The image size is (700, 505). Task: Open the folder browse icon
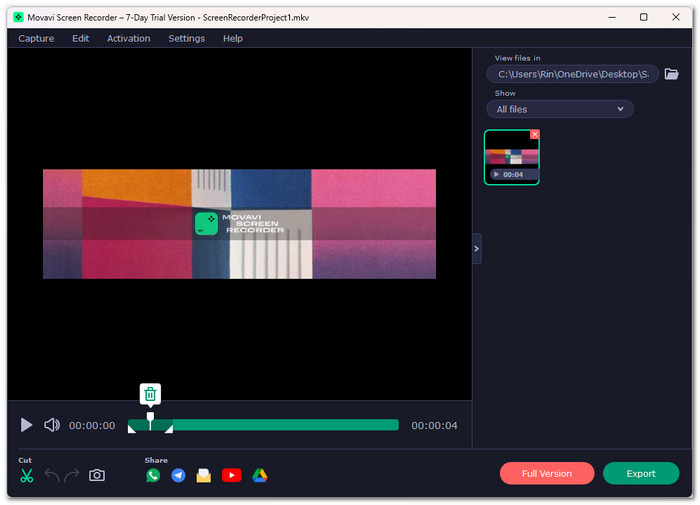point(671,74)
